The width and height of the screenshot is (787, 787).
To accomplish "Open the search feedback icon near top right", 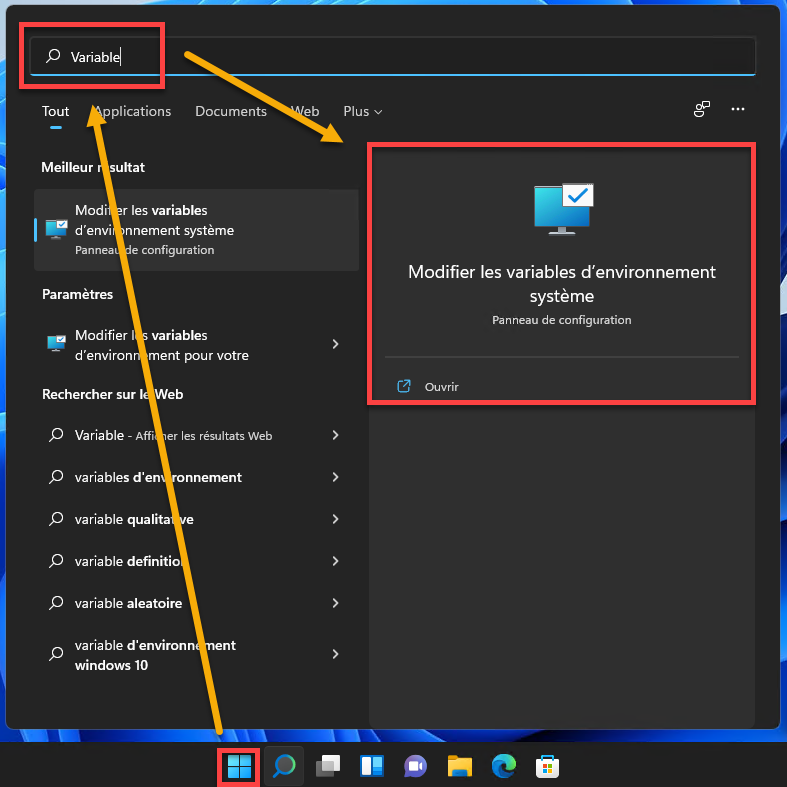I will click(x=702, y=109).
